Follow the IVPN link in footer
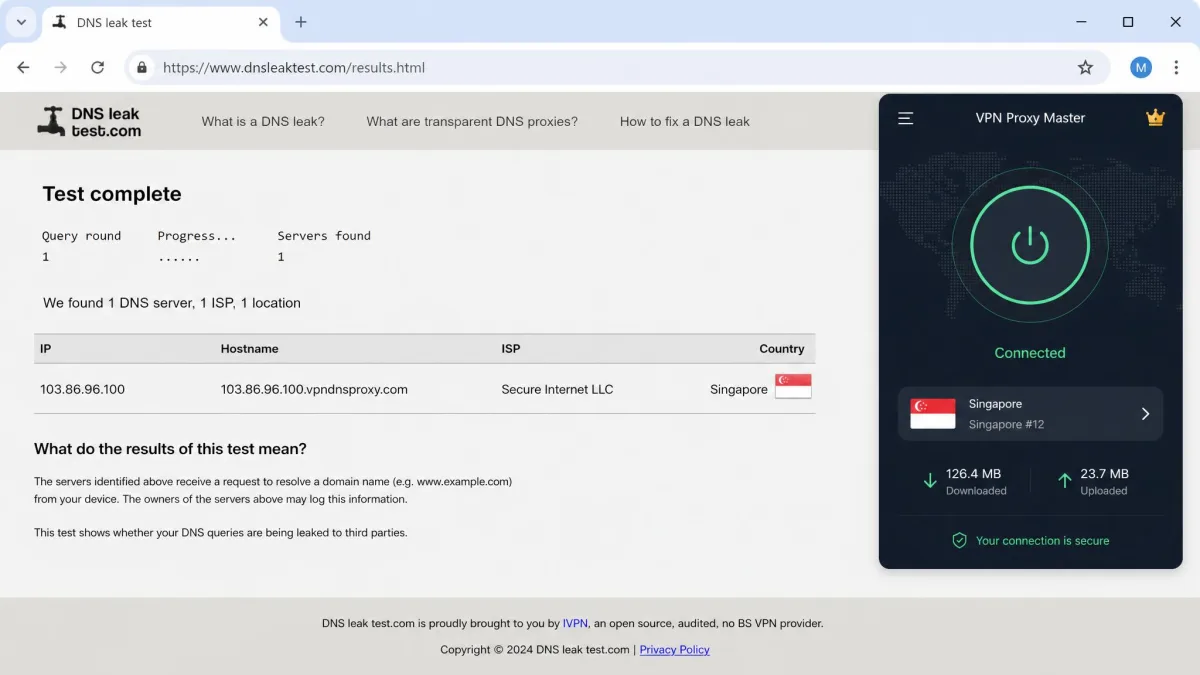The height and width of the screenshot is (675, 1200). 575,623
